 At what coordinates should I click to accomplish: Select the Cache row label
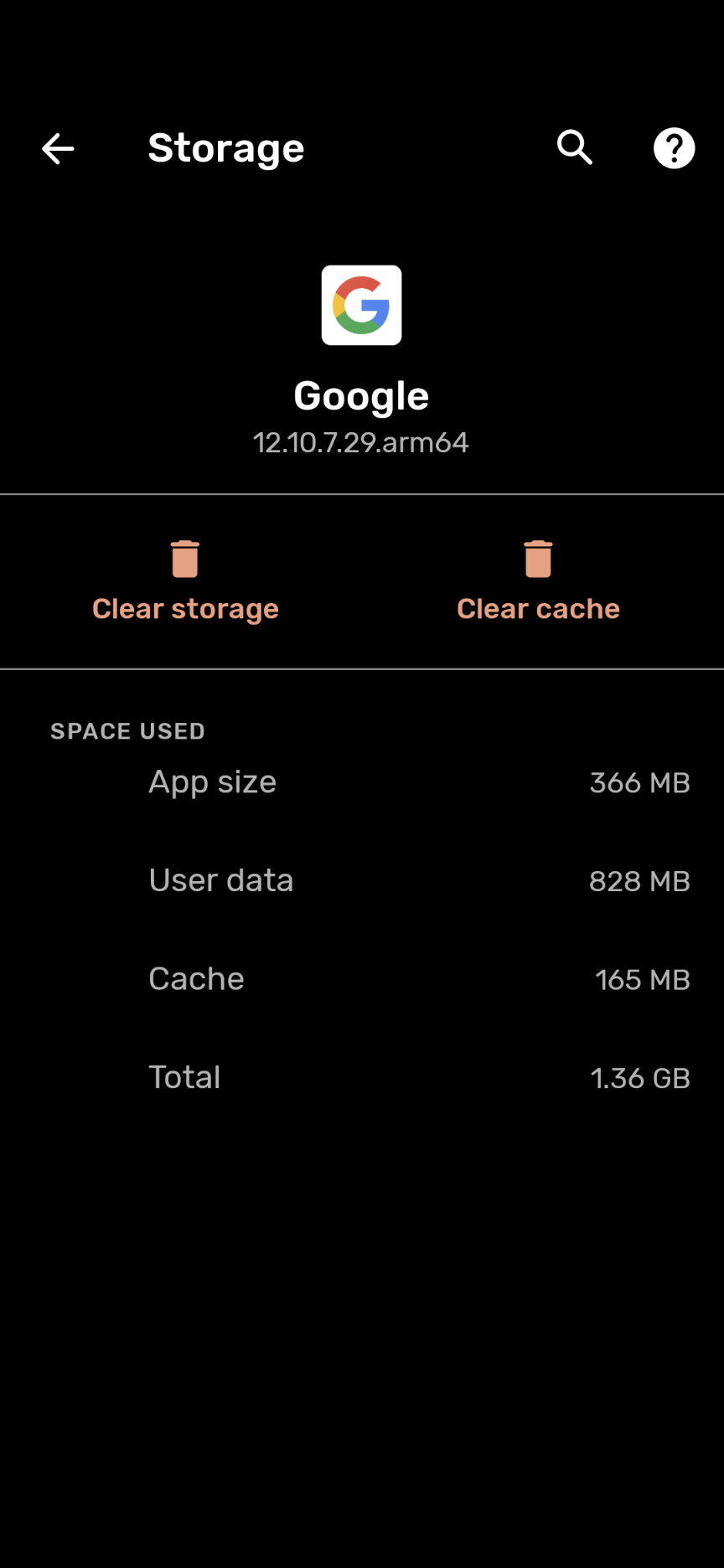coord(196,979)
